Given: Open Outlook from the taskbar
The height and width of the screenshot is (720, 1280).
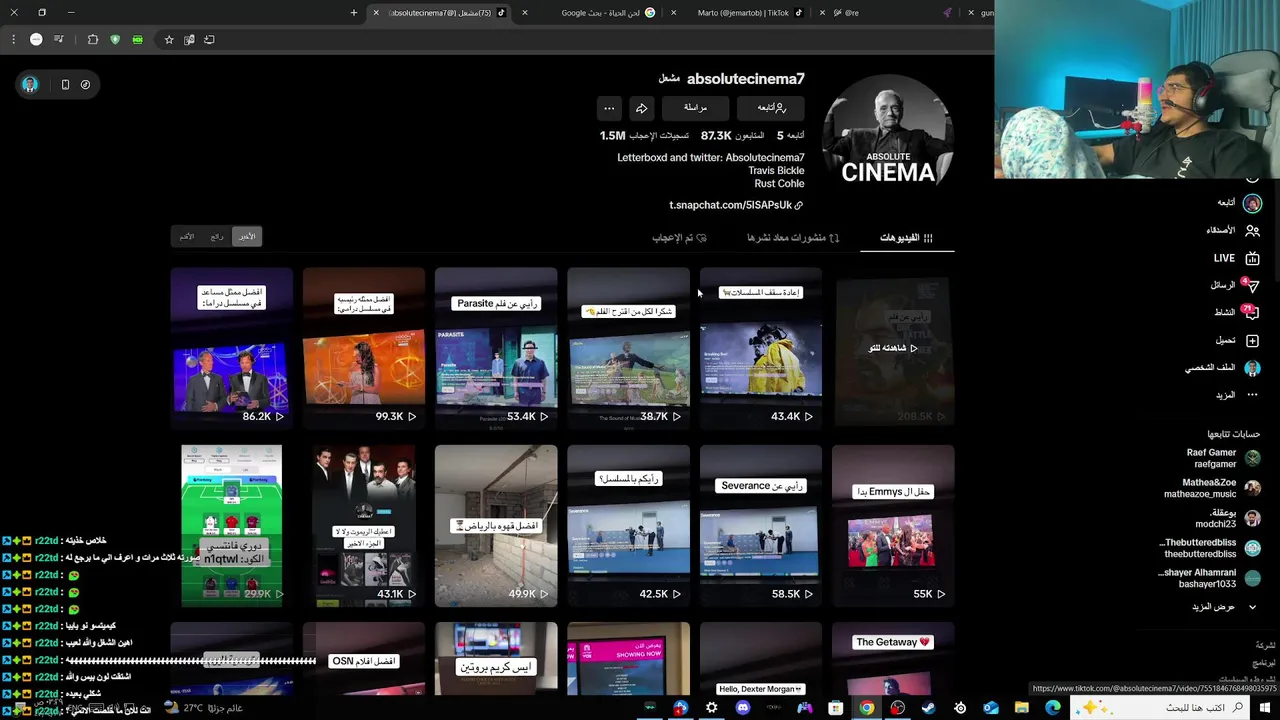Looking at the screenshot, I should coord(990,708).
